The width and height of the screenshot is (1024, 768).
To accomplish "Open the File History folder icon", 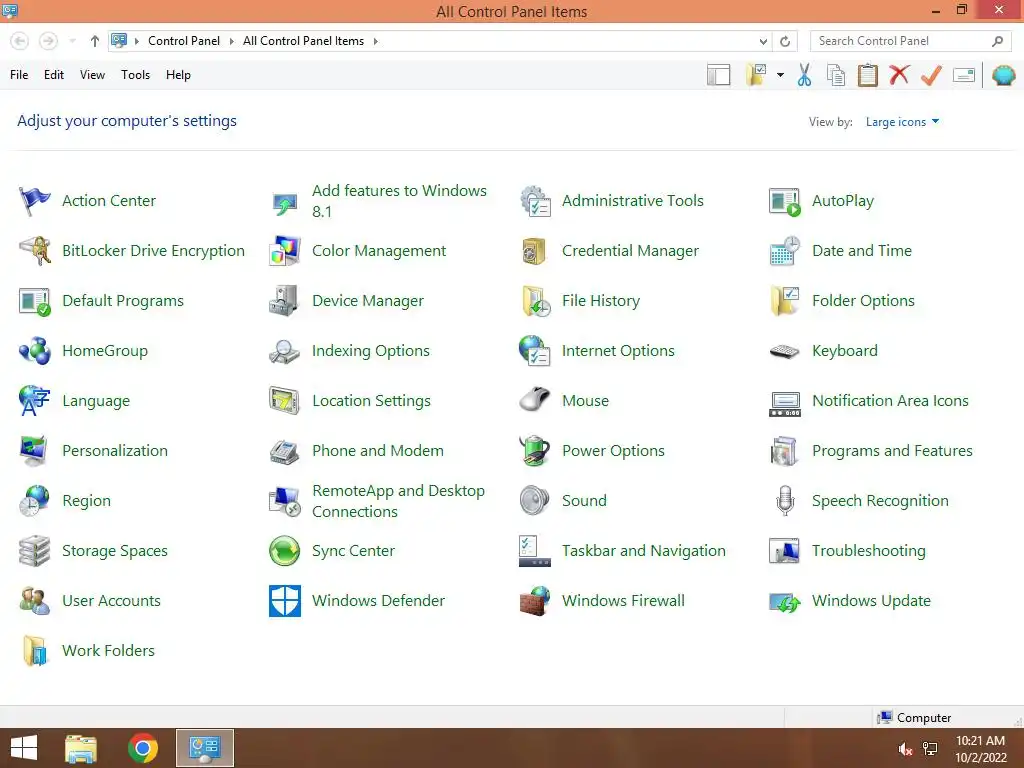I will click(536, 301).
